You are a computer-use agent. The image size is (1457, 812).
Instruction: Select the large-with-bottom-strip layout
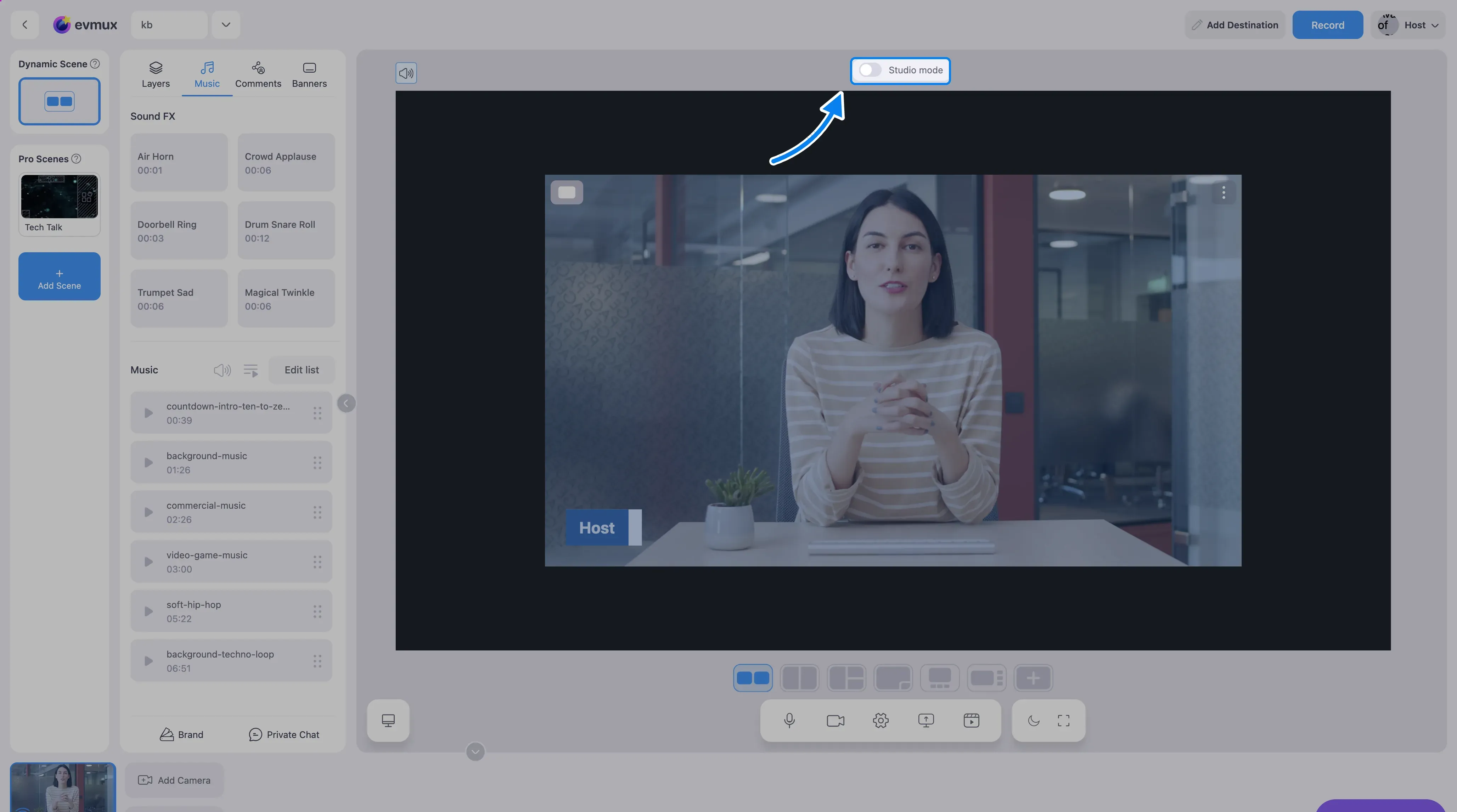[x=940, y=678]
